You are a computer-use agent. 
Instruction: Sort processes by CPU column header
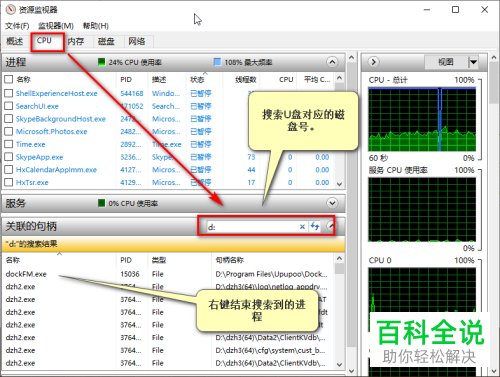pyautogui.click(x=286, y=80)
